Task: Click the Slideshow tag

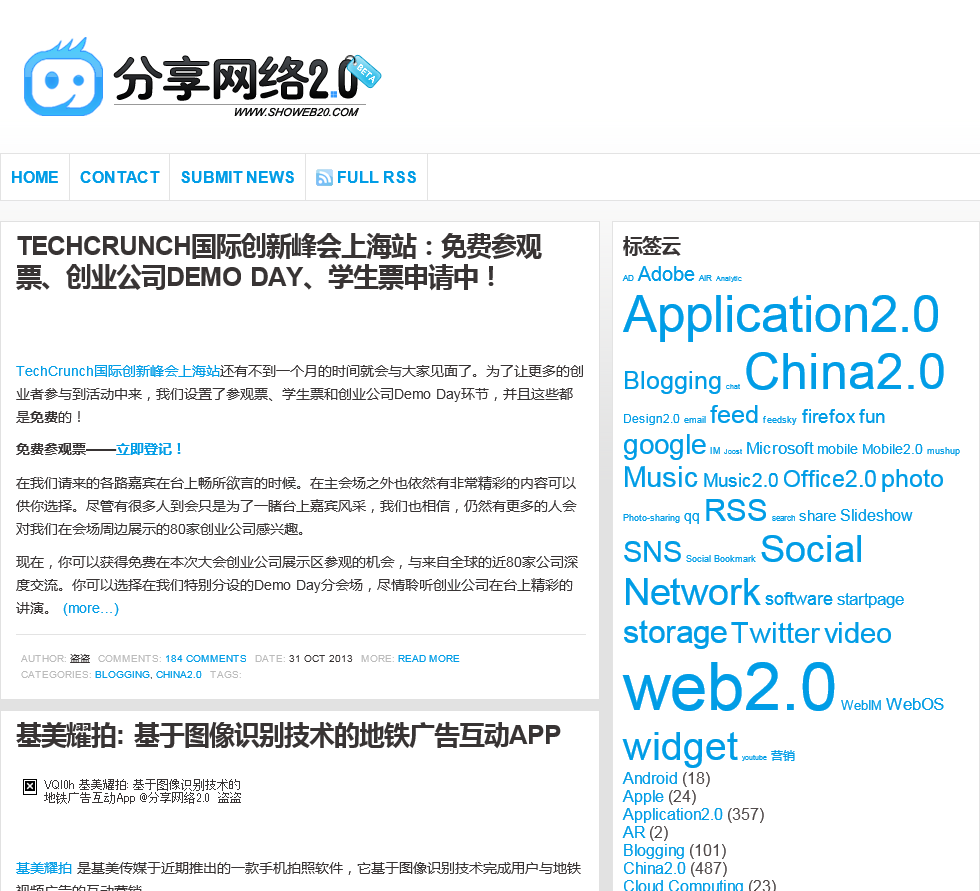Action: click(876, 515)
